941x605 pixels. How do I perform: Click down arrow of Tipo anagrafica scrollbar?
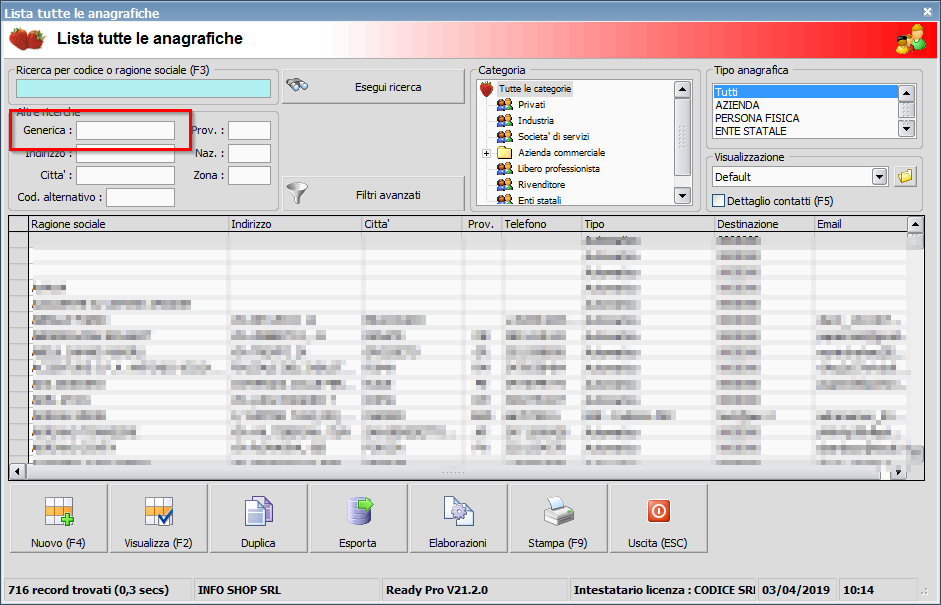pos(906,127)
